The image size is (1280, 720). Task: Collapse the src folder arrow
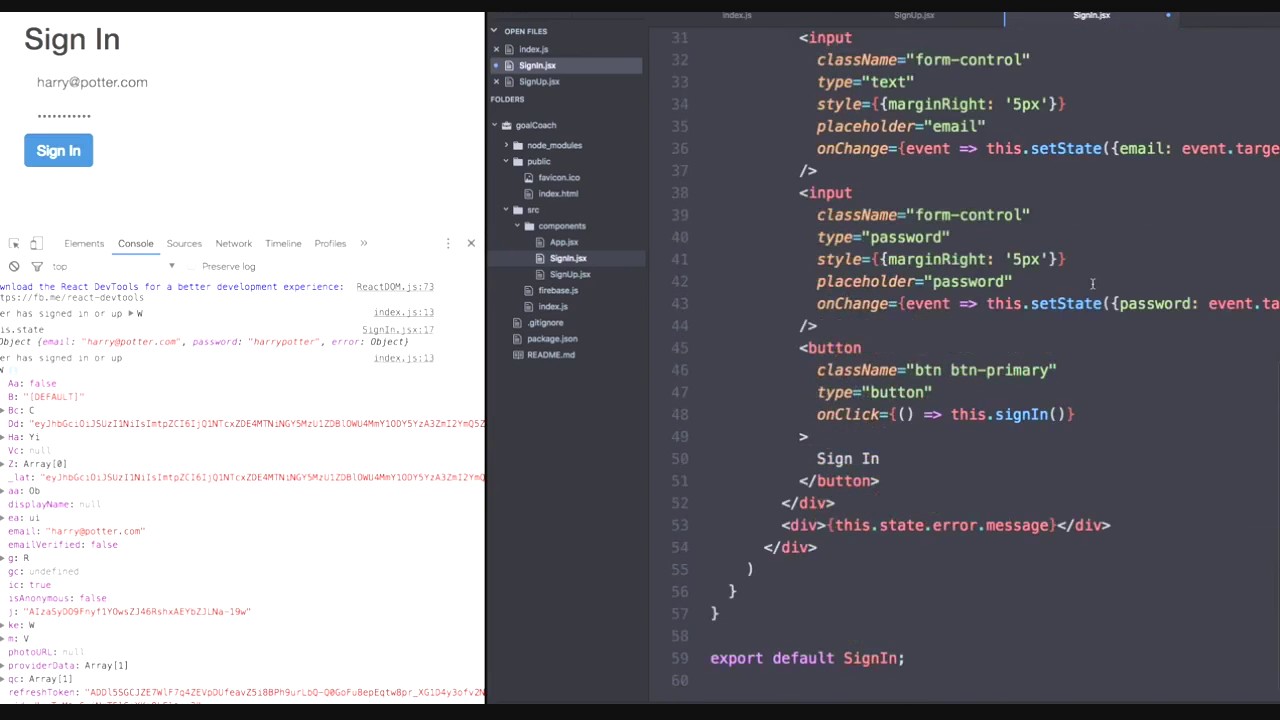[506, 210]
